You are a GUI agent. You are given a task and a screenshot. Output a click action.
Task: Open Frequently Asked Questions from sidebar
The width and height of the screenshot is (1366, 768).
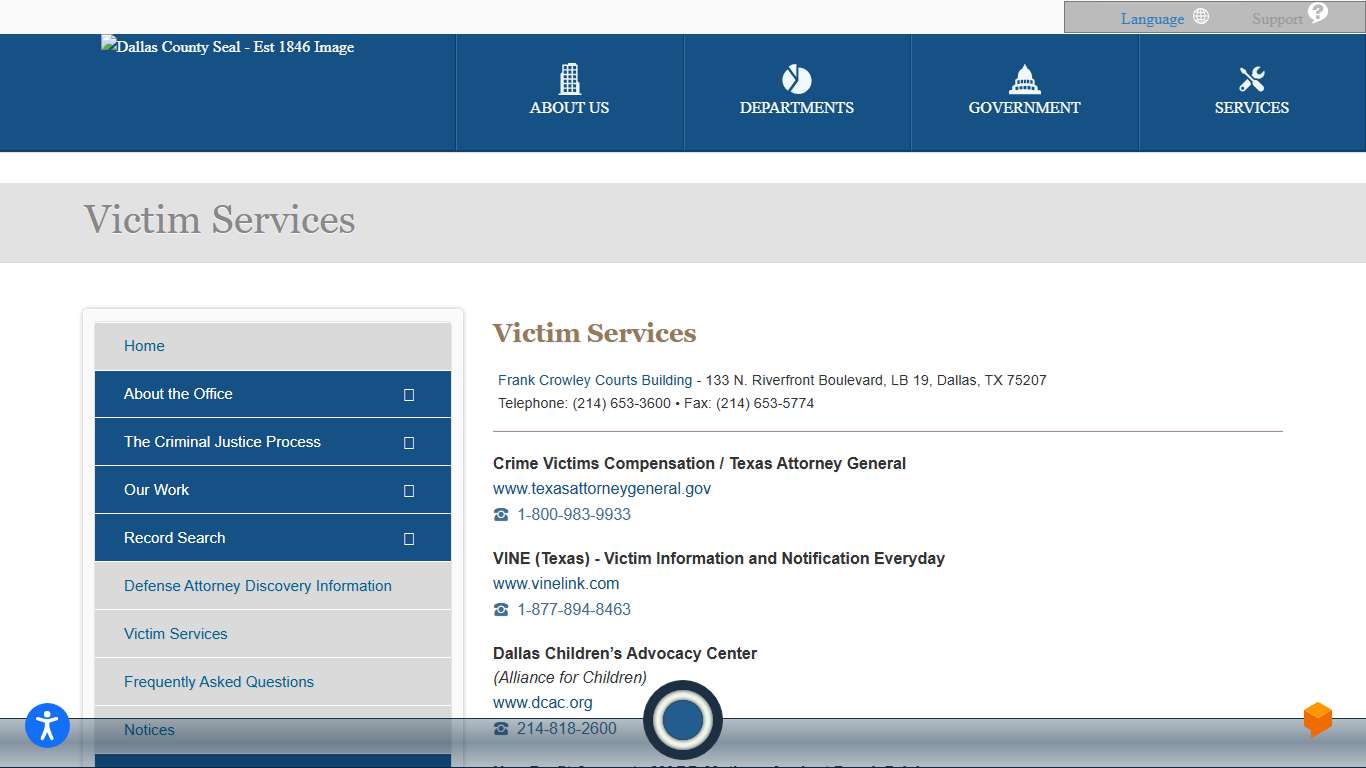point(219,682)
